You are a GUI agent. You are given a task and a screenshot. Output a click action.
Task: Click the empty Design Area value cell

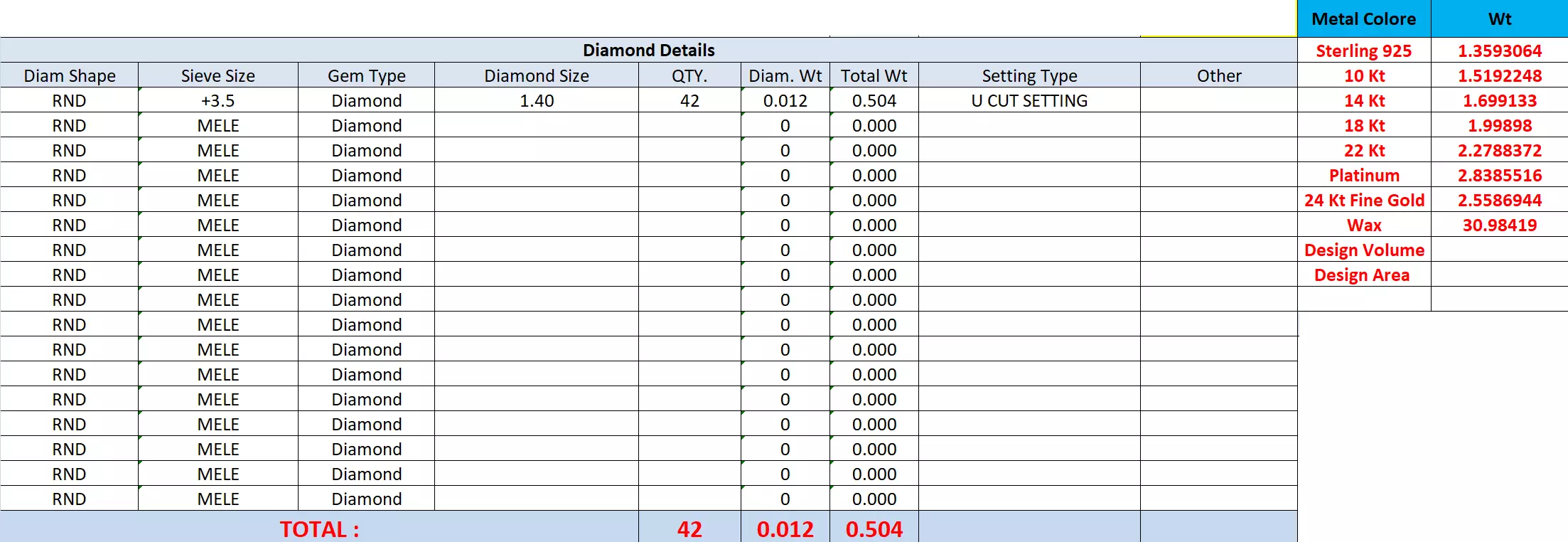(x=1500, y=275)
